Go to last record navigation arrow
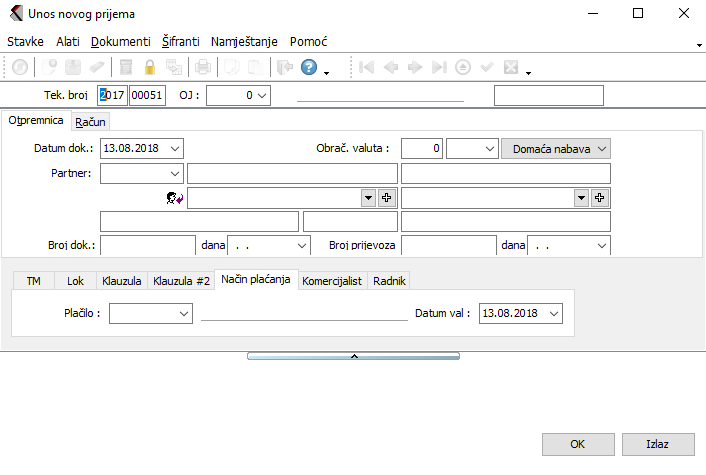 pos(438,67)
